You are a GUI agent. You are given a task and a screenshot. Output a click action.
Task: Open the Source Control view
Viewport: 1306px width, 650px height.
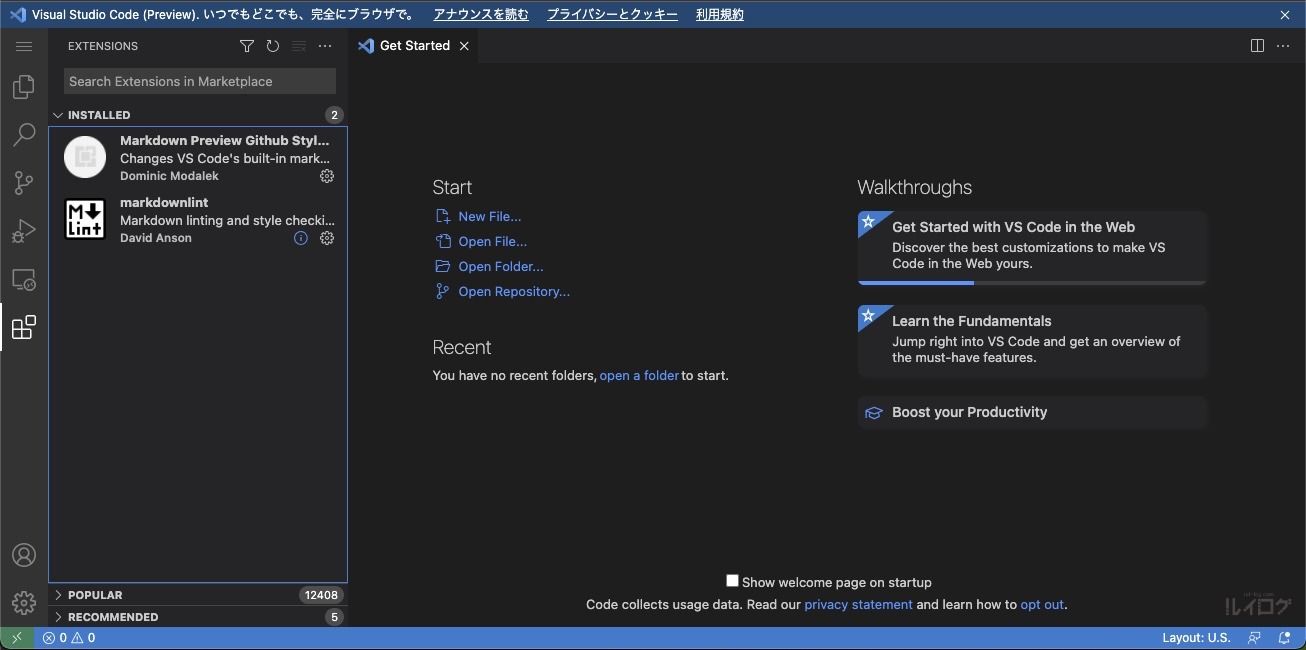(x=23, y=183)
